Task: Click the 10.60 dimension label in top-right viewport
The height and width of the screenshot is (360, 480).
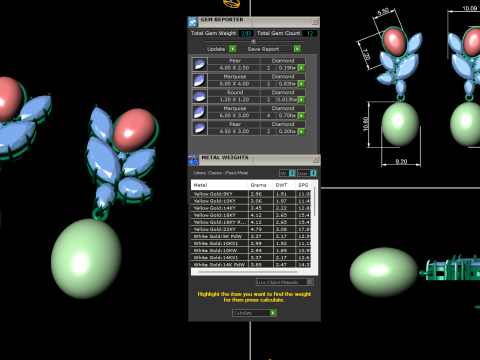Action: pos(366,124)
